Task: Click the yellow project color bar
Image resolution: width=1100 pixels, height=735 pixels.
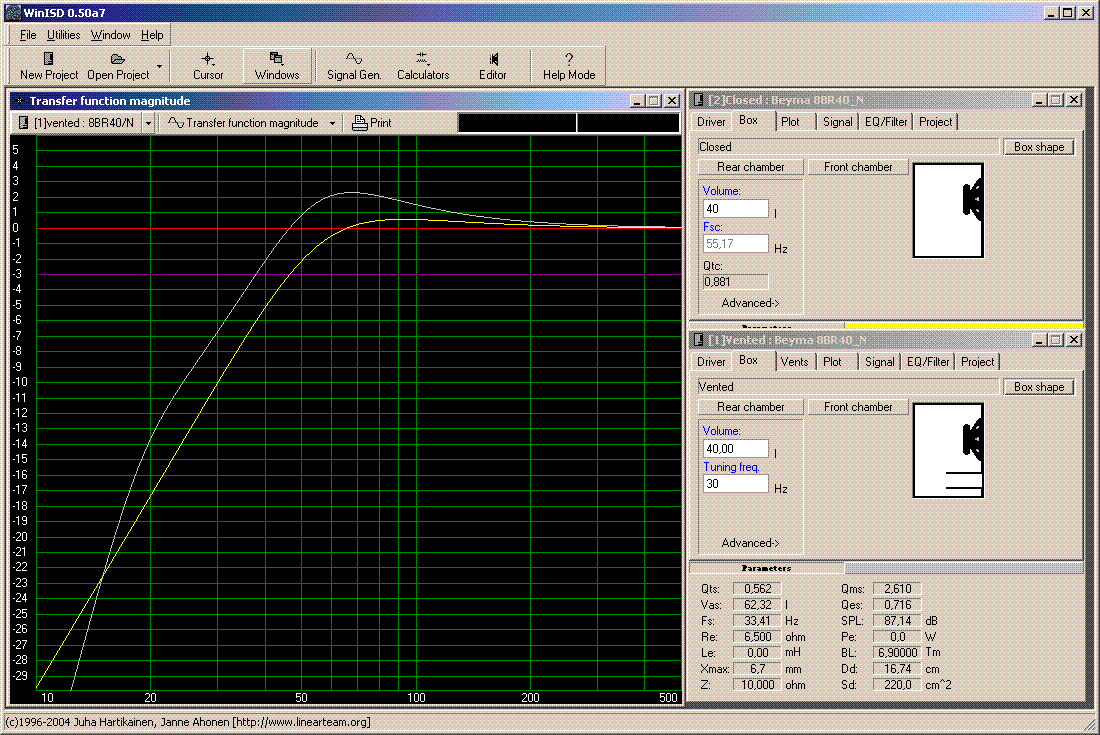Action: pyautogui.click(x=963, y=325)
